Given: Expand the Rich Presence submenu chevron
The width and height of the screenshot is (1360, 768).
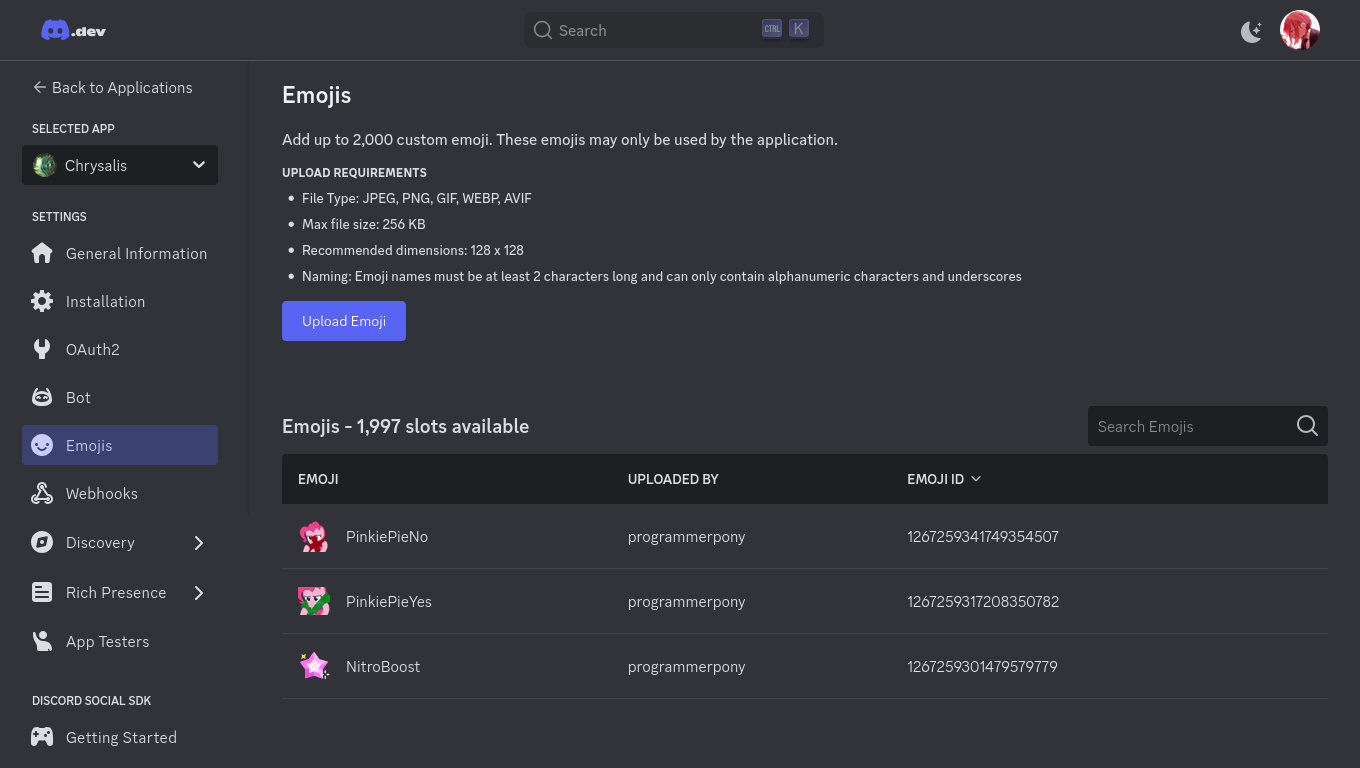Looking at the screenshot, I should (199, 593).
